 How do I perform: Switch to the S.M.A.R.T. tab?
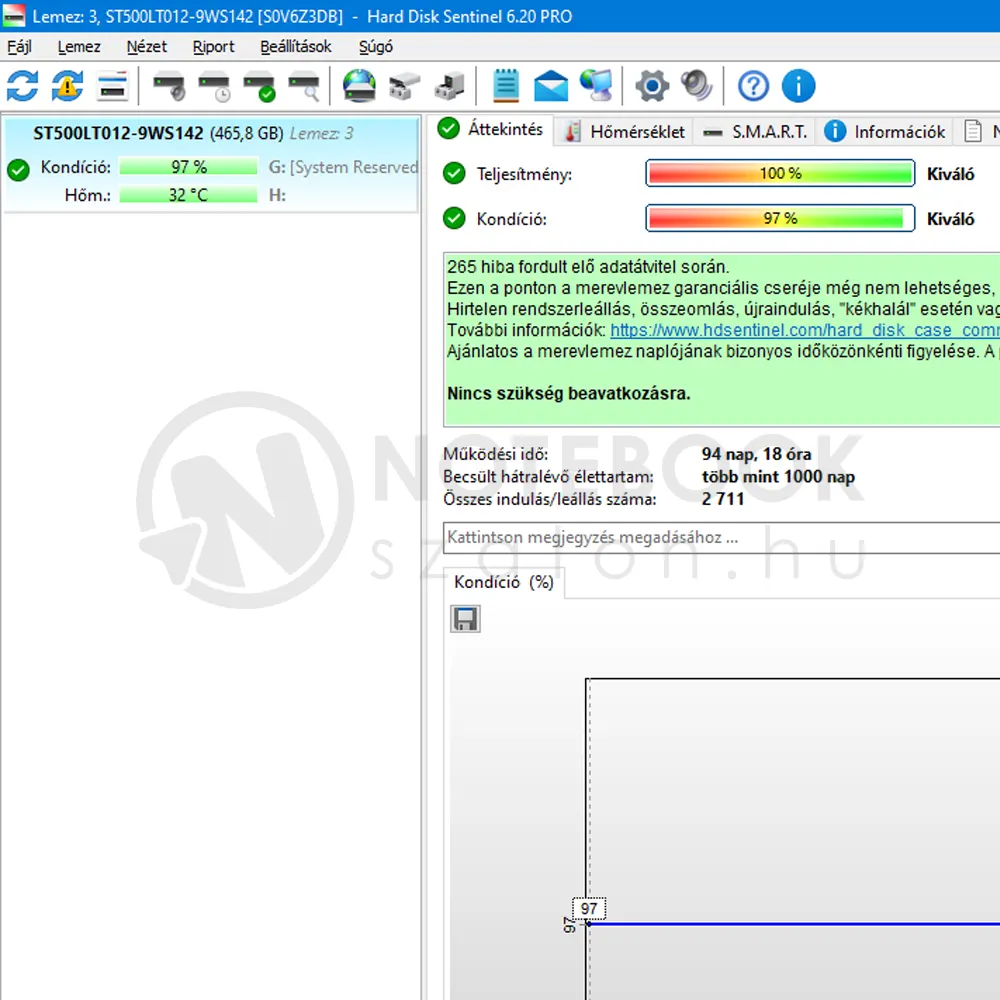756,131
